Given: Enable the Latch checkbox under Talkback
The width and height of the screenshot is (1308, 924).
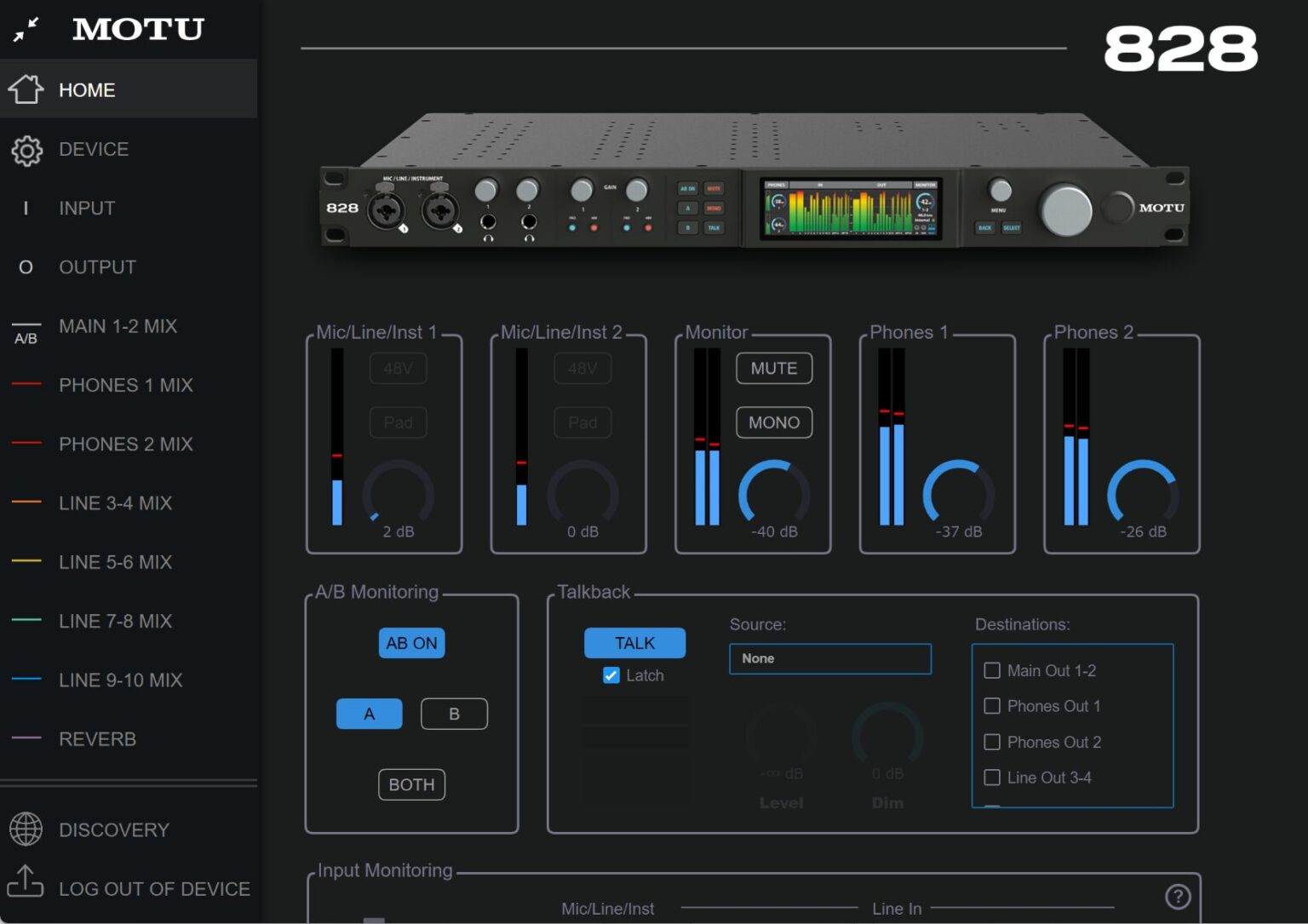Looking at the screenshot, I should point(611,675).
